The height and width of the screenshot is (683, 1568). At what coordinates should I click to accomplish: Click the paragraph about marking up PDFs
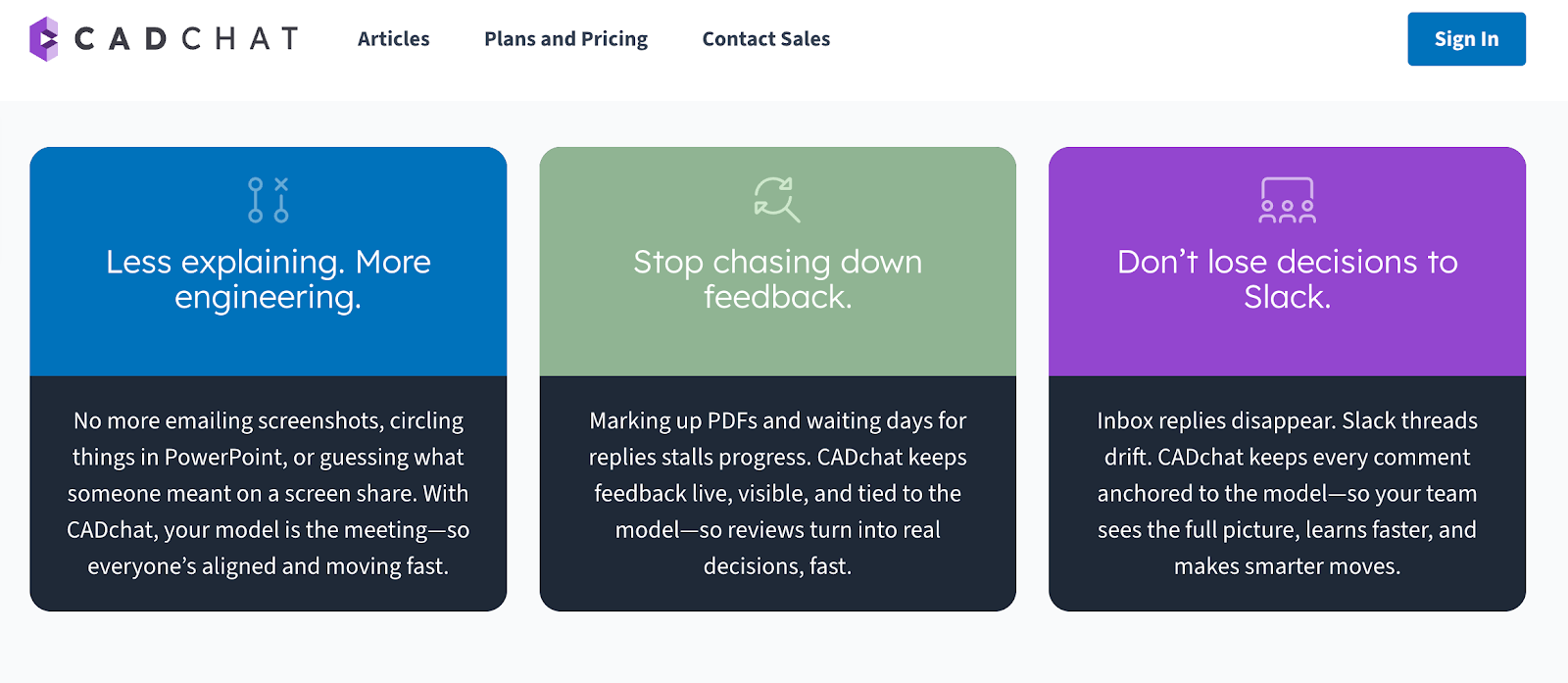(x=777, y=493)
